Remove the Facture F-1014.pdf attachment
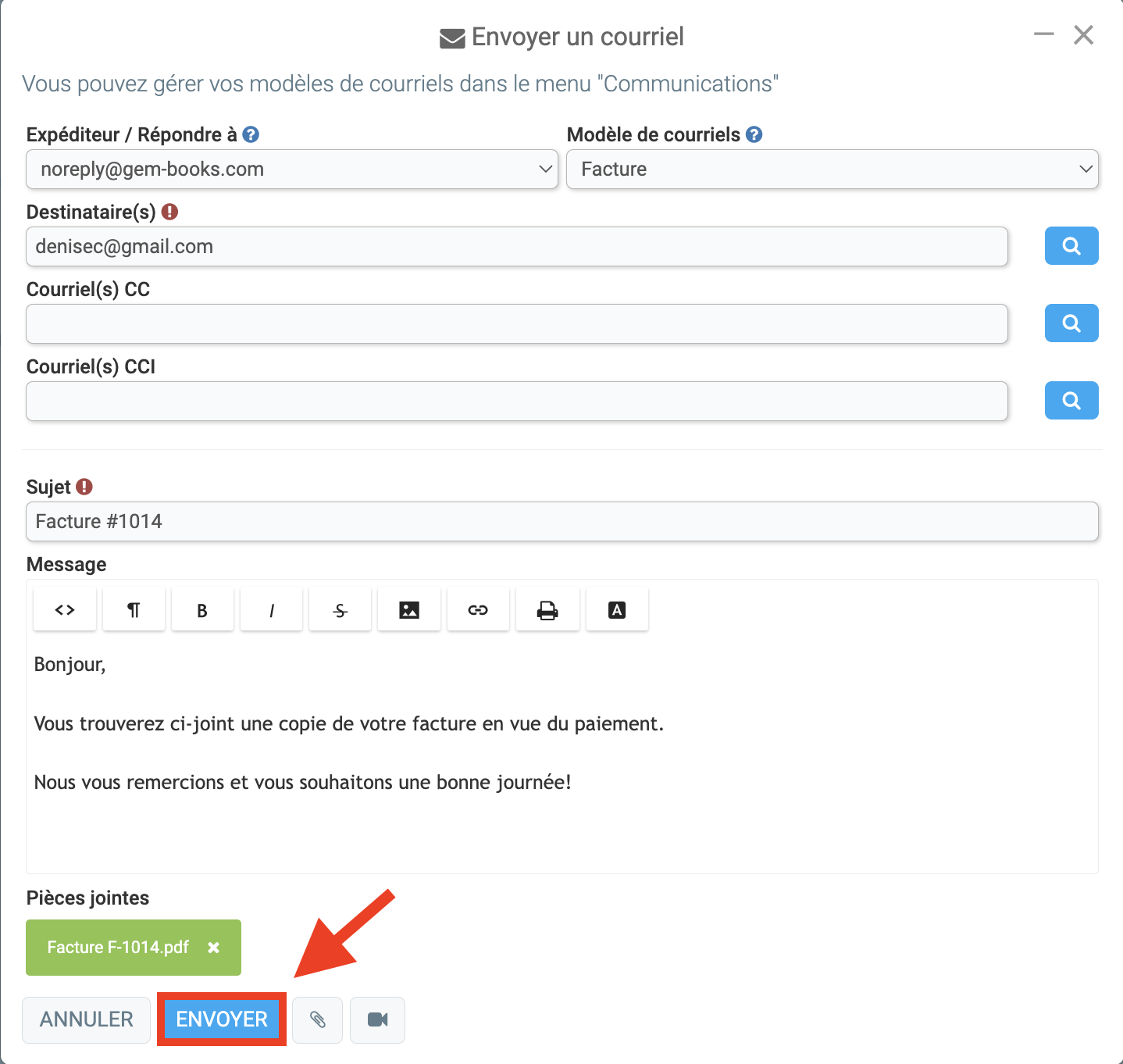The width and height of the screenshot is (1123, 1064). [x=213, y=948]
